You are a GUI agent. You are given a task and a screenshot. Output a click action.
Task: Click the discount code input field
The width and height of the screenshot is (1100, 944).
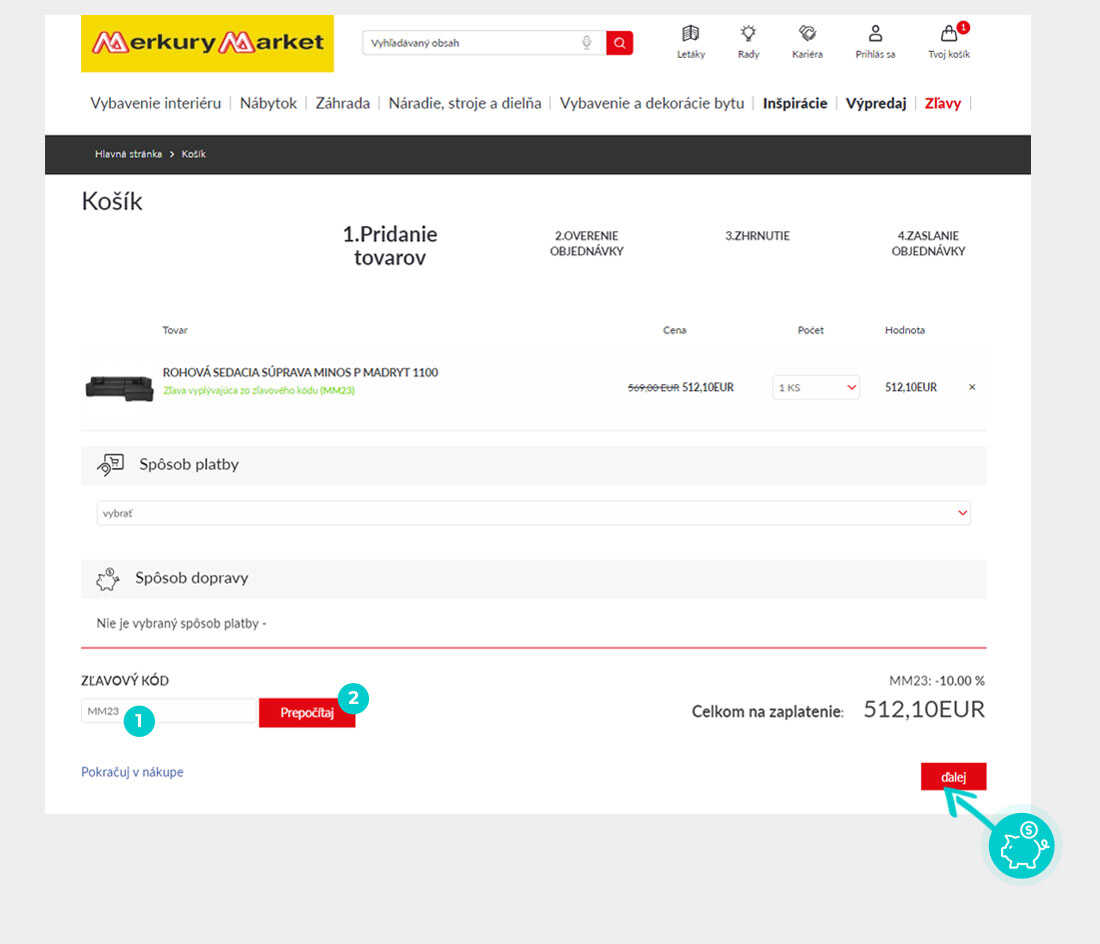[170, 711]
